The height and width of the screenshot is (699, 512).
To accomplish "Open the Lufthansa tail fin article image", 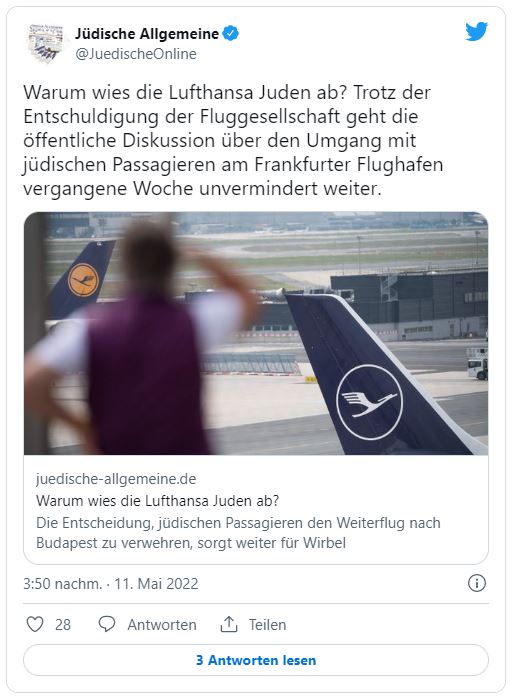I will pos(256,333).
